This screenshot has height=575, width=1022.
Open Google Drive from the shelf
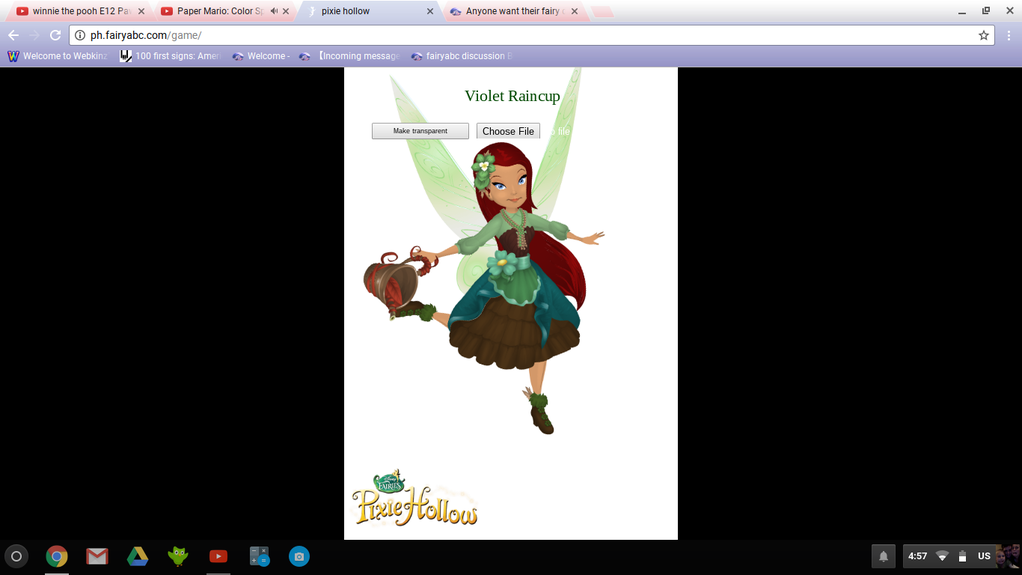click(137, 556)
